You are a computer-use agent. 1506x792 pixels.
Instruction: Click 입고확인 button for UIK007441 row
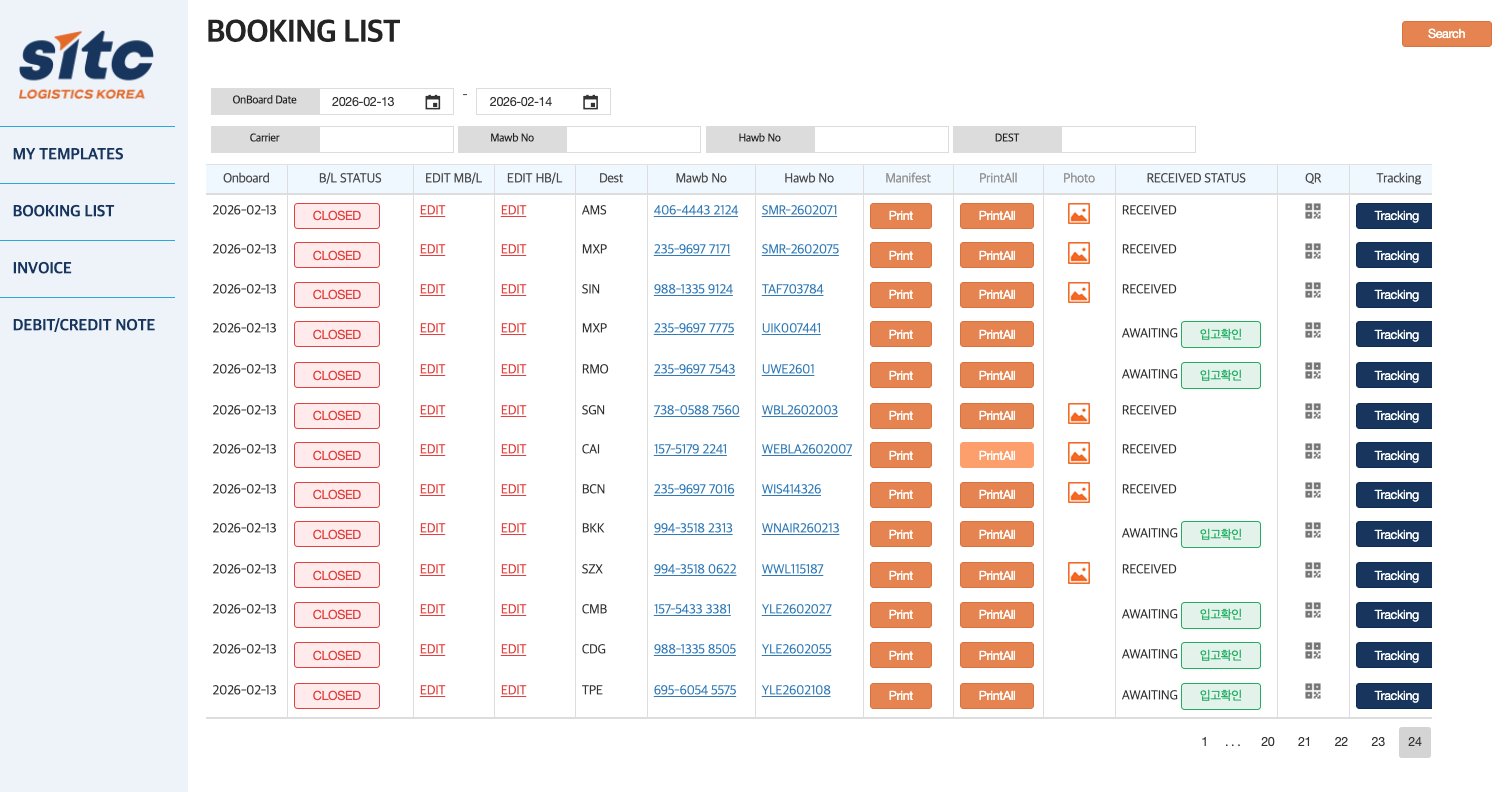(1220, 334)
